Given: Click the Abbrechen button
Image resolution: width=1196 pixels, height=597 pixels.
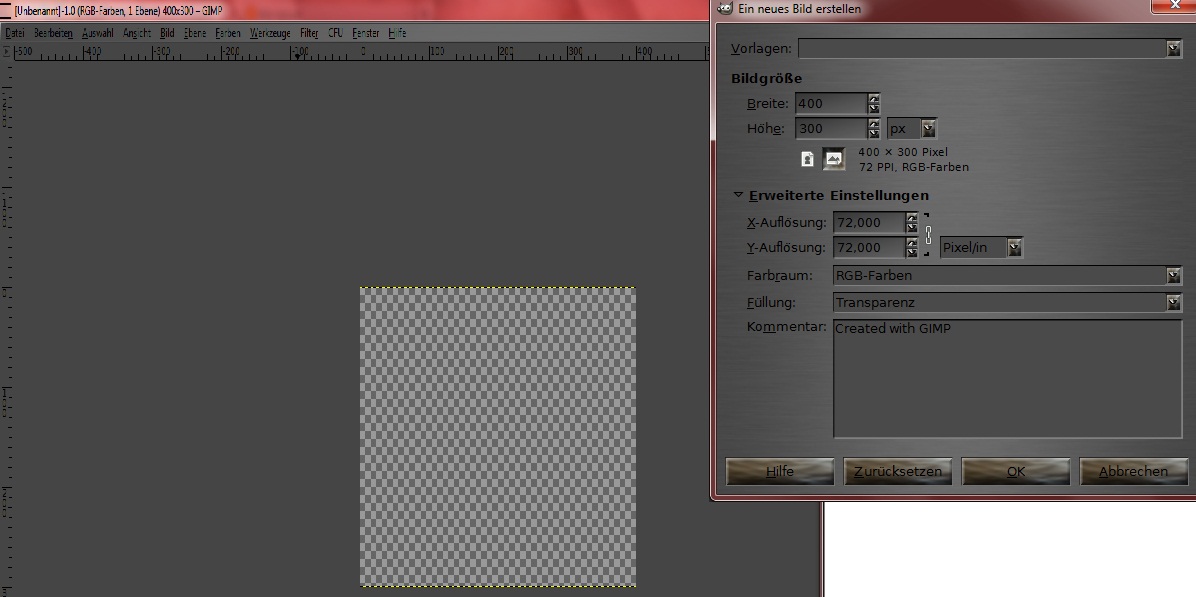Looking at the screenshot, I should point(1133,471).
